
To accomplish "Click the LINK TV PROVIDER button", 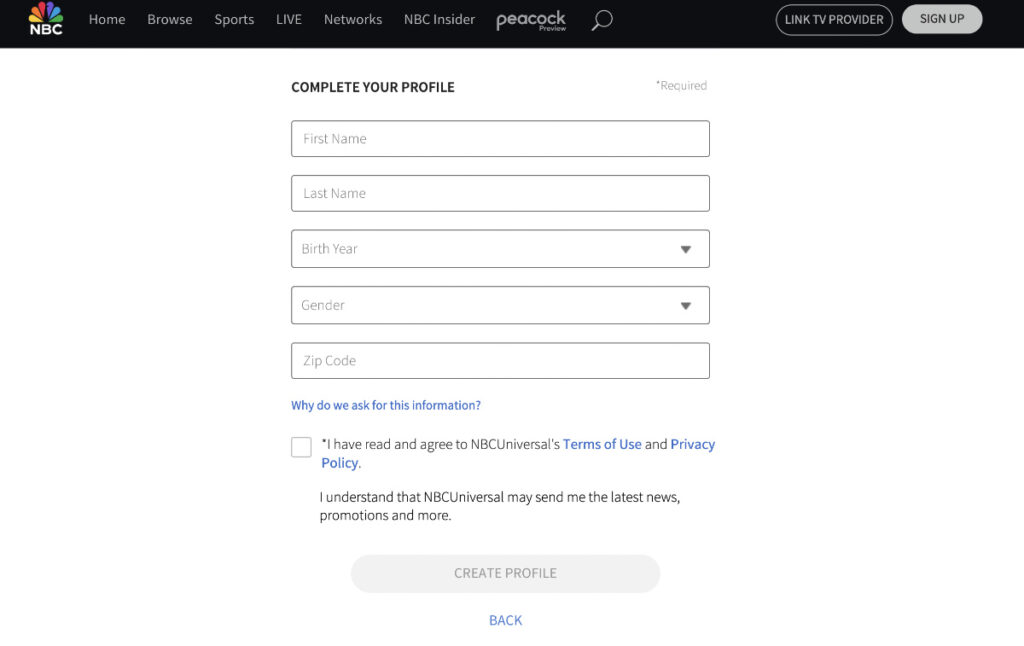I will 834,19.
